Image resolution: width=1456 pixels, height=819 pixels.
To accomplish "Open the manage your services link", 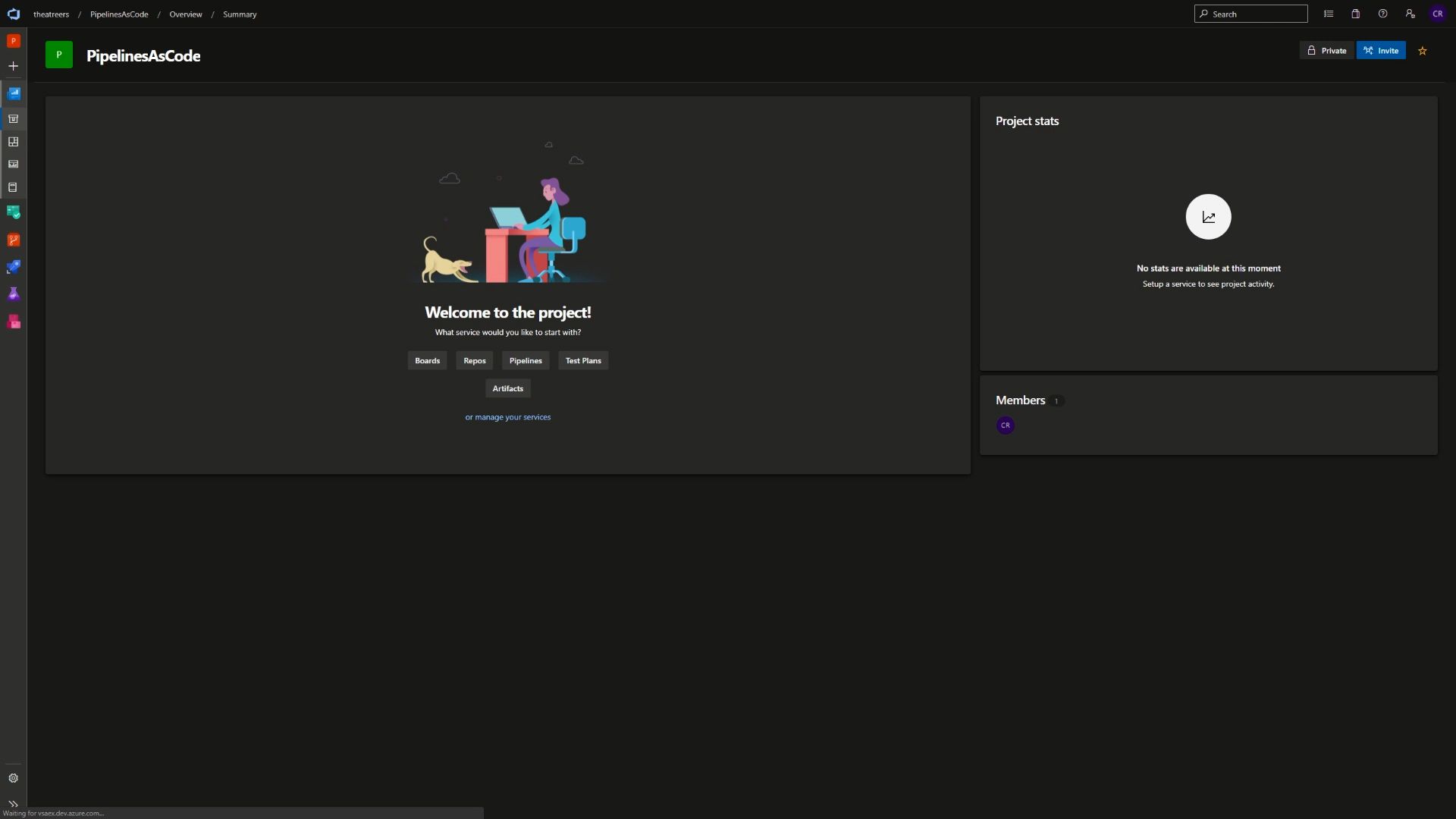I will tap(507, 416).
